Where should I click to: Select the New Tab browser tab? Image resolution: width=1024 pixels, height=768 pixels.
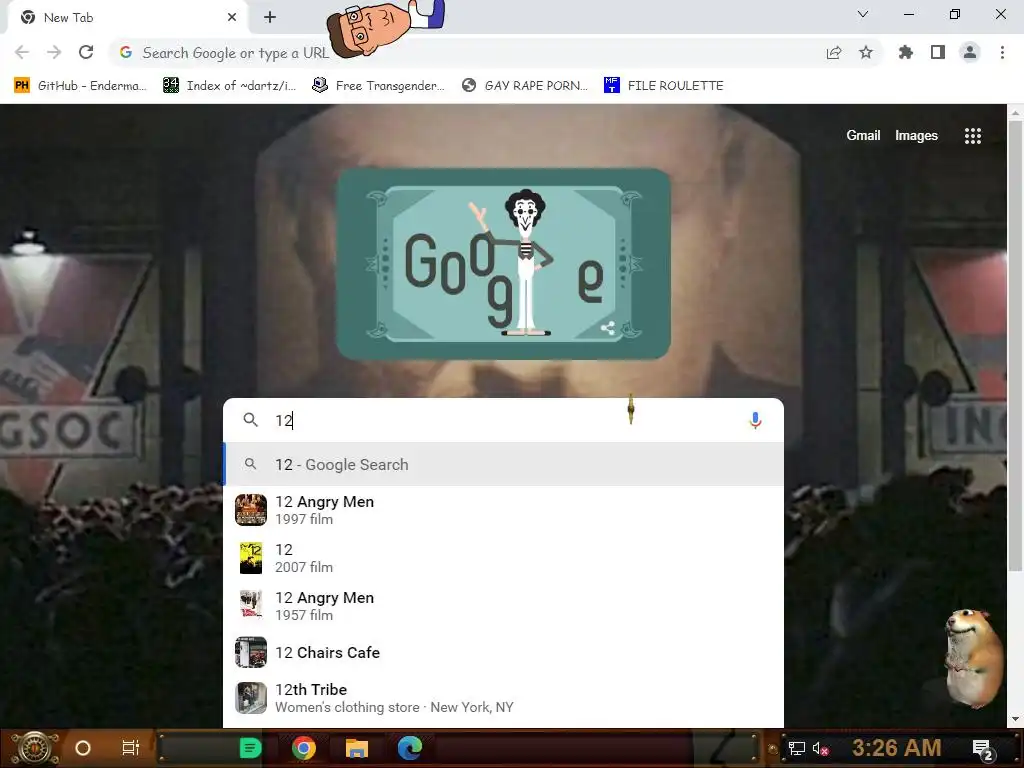[x=127, y=18]
